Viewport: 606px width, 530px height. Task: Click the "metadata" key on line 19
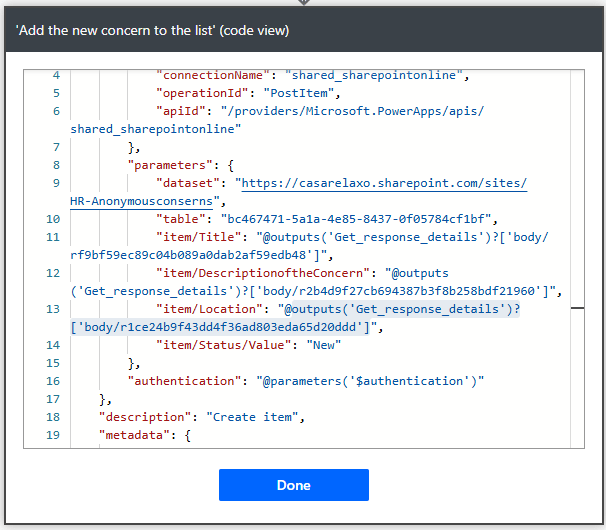tap(139, 435)
